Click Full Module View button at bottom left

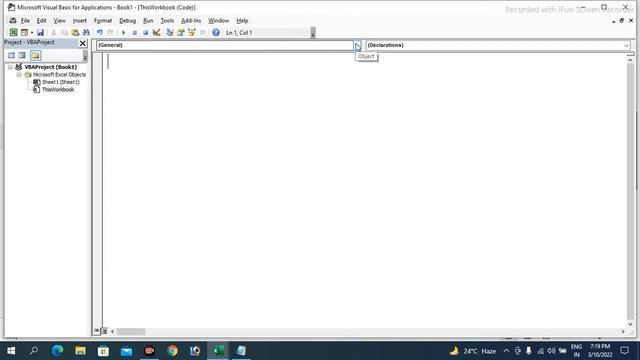pyautogui.click(x=104, y=331)
